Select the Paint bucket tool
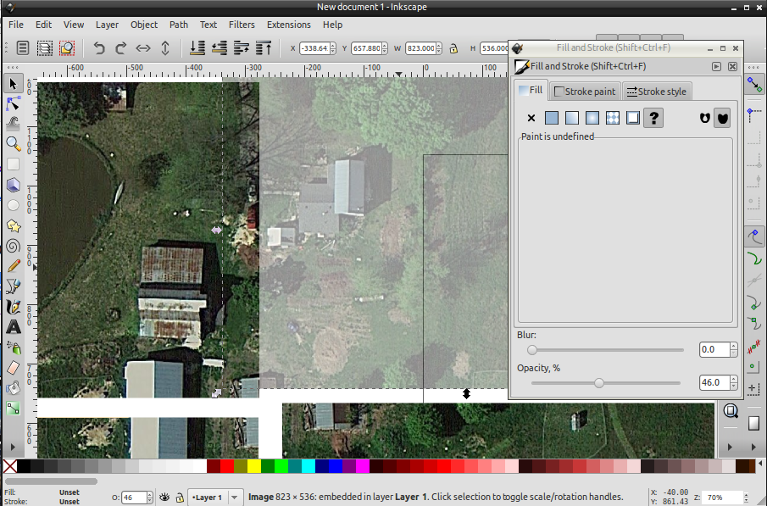Screen dimensions: 767x506 (13, 388)
